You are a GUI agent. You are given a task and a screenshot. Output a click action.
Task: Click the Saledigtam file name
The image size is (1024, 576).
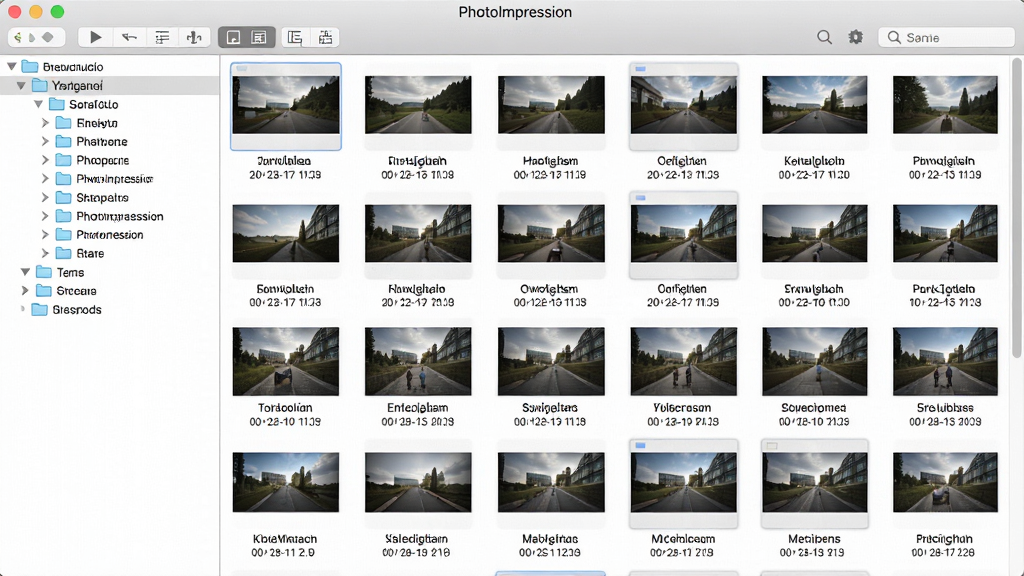pos(417,539)
